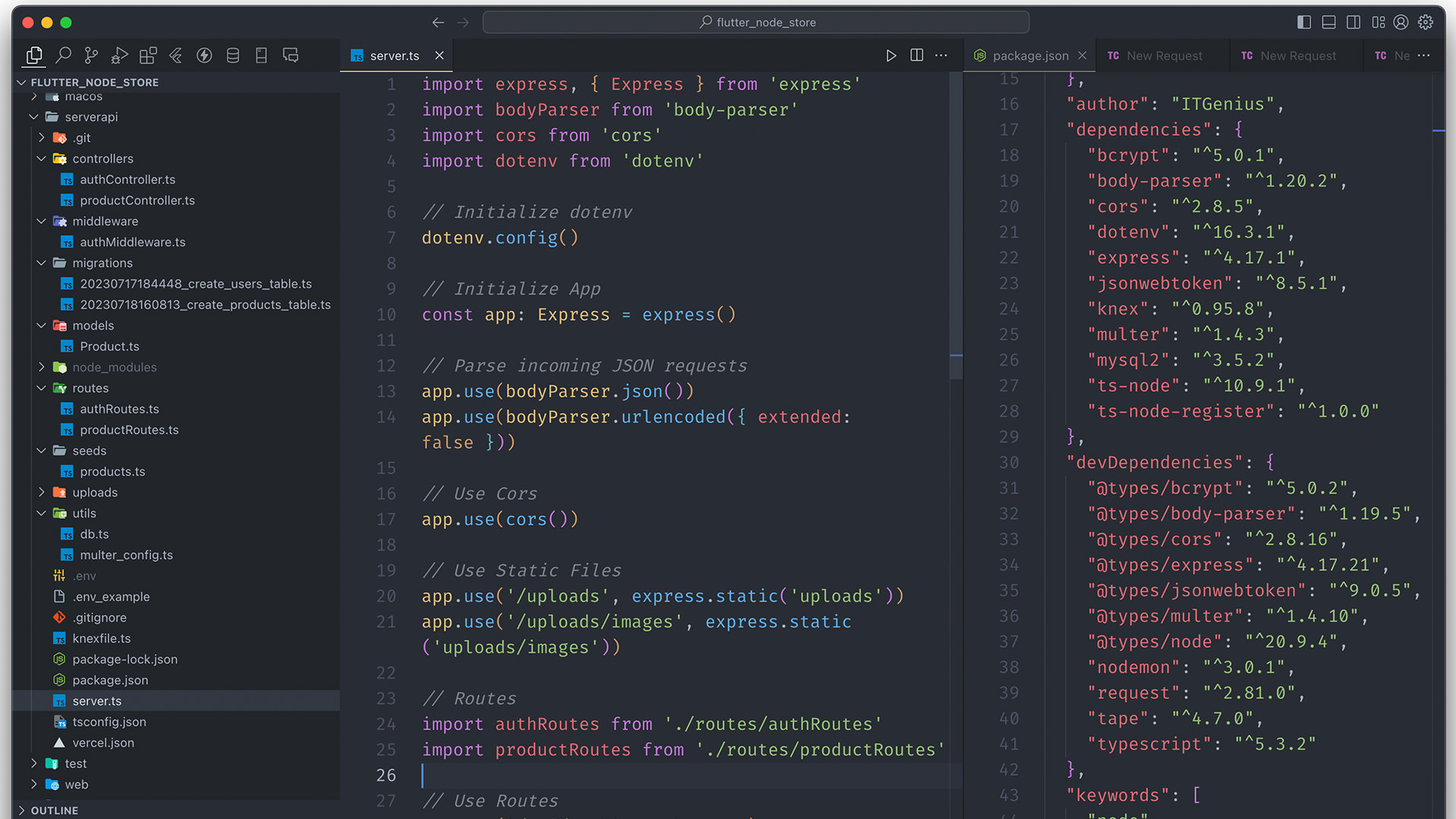The image size is (1456, 819).
Task: Open the Search view icon
Action: pos(64,55)
